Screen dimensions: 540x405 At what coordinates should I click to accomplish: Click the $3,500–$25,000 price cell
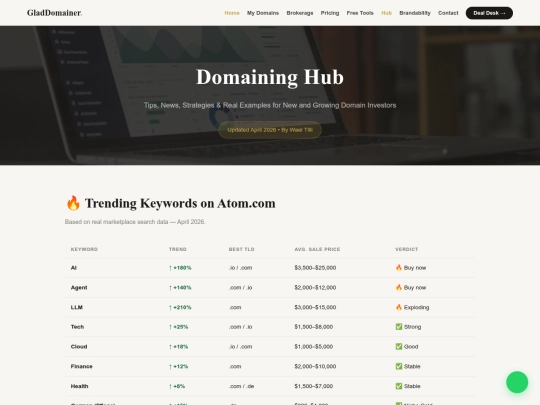click(x=315, y=268)
